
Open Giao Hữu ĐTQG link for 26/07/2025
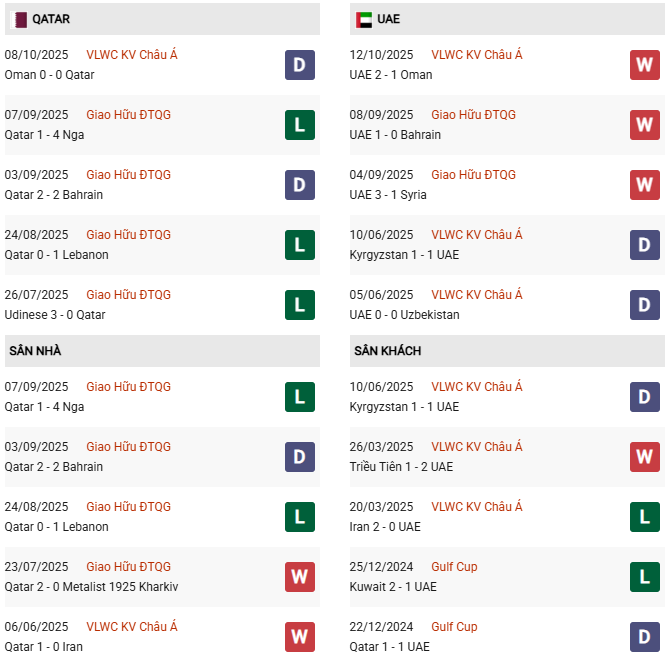click(x=128, y=295)
